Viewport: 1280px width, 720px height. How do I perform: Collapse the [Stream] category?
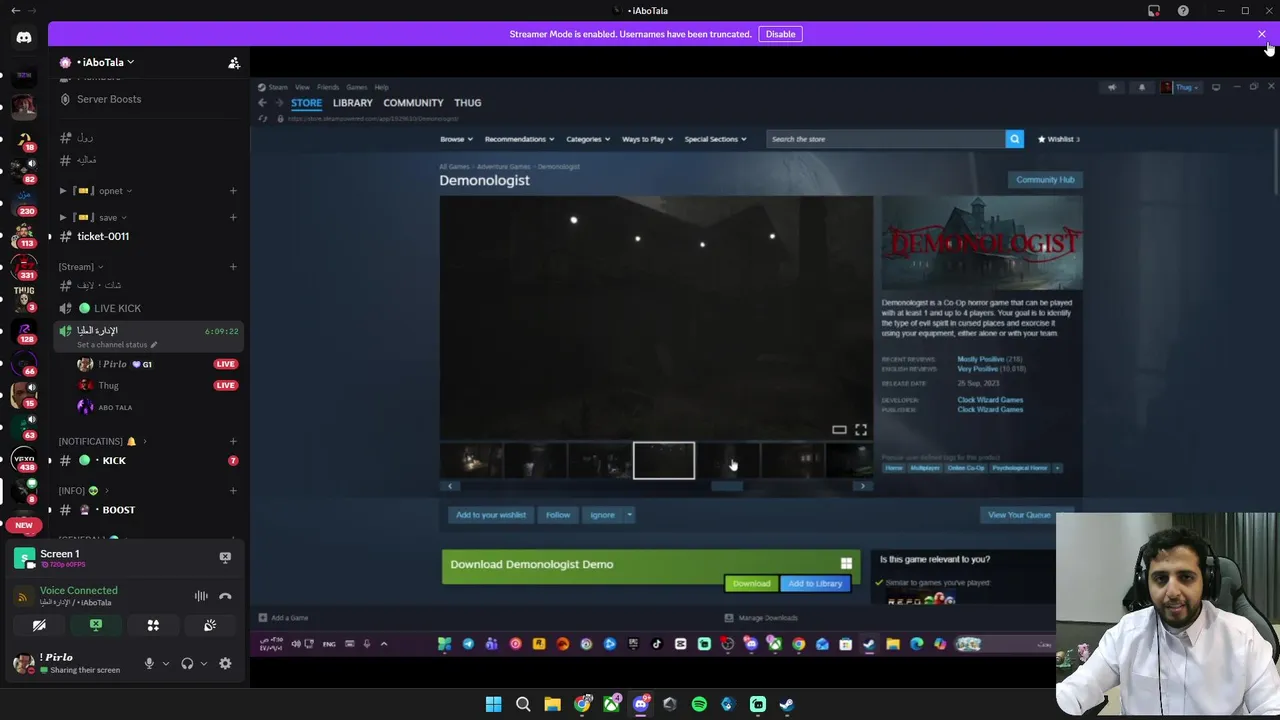point(80,267)
